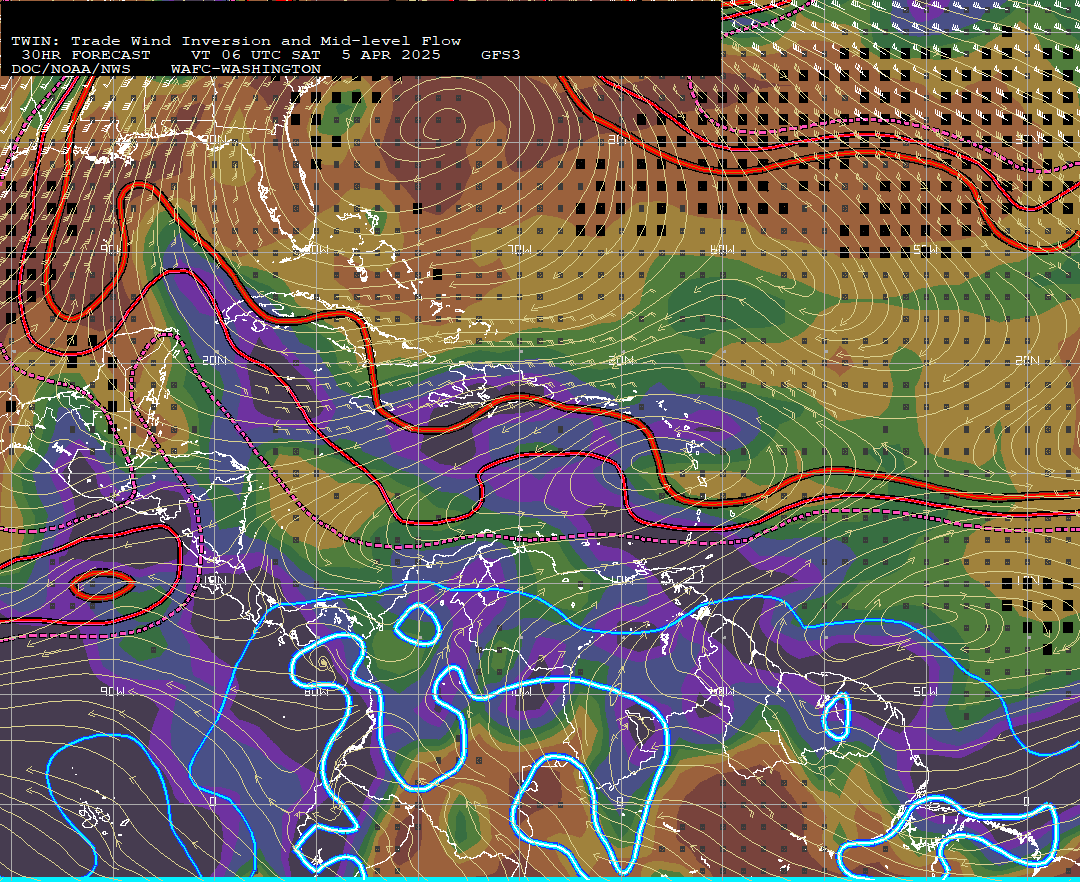The width and height of the screenshot is (1080, 882).
Task: Click the '50W' longitude label over northern Brazil
Action: (x=925, y=691)
